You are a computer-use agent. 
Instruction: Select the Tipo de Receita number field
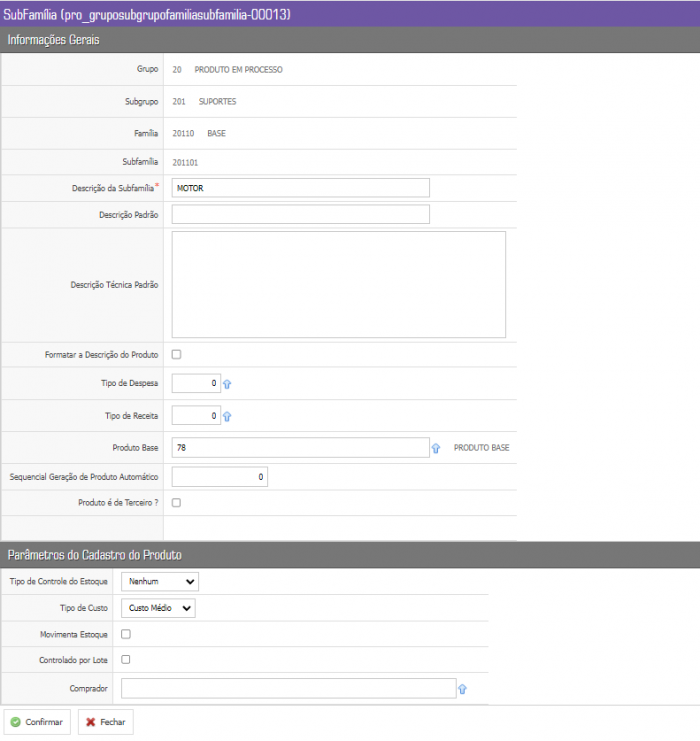(x=196, y=416)
